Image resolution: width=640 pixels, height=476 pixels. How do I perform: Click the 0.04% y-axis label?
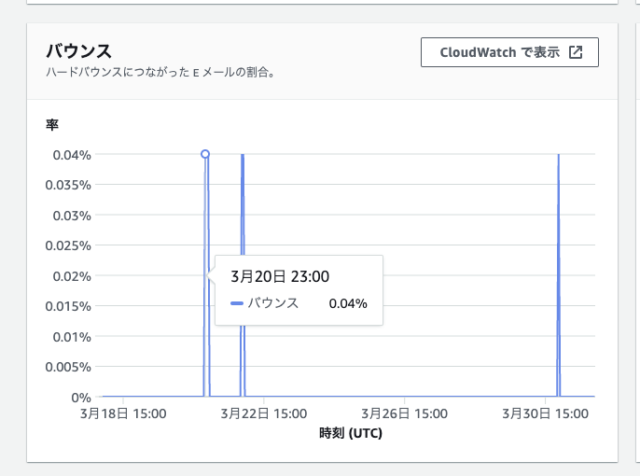[x=72, y=155]
